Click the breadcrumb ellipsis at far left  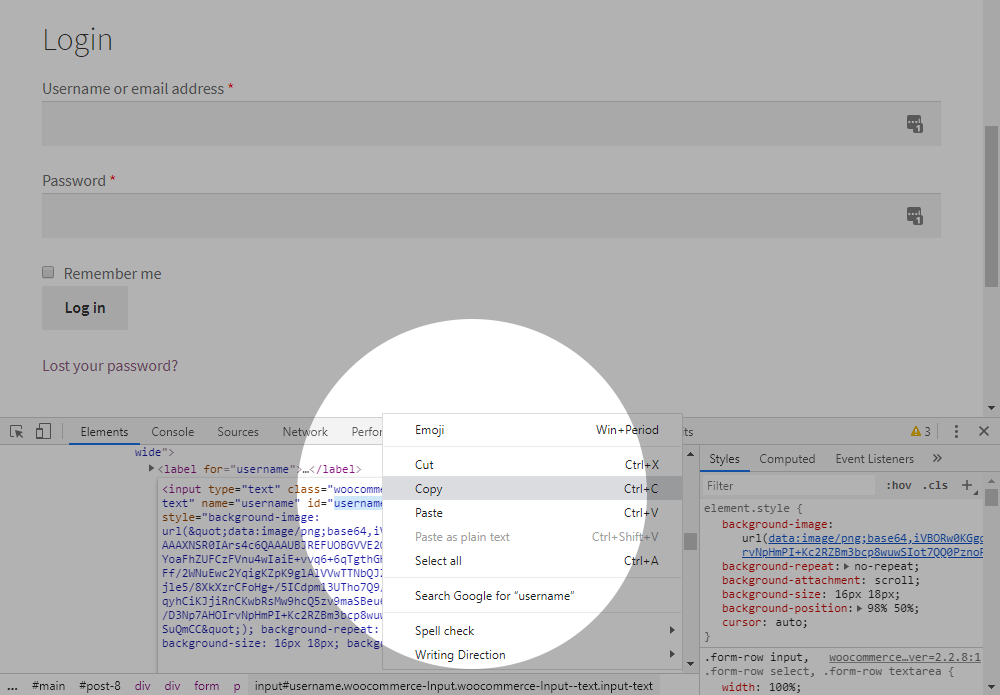click(x=11, y=686)
